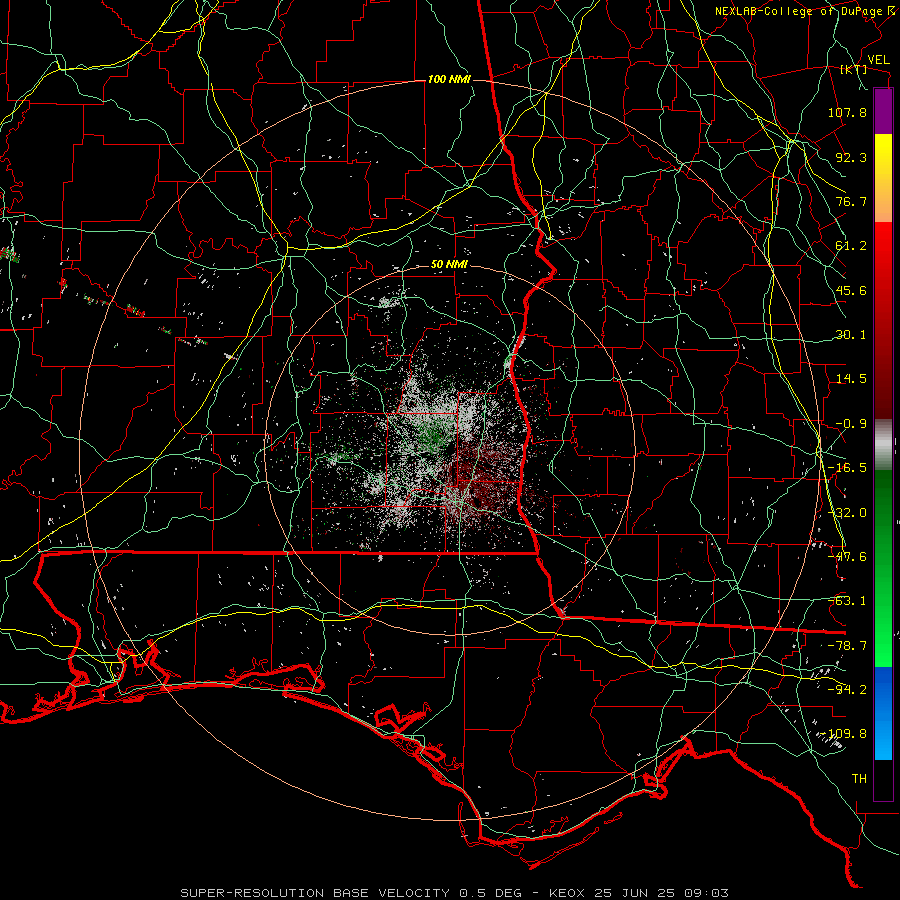Pick the blue segment of velocity color bar

[883, 713]
